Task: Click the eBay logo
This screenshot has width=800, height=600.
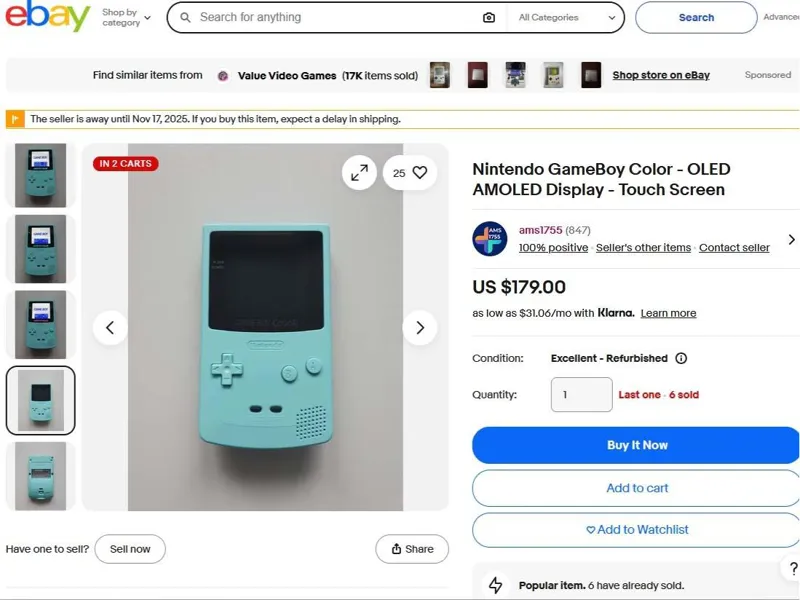Action: click(x=46, y=17)
